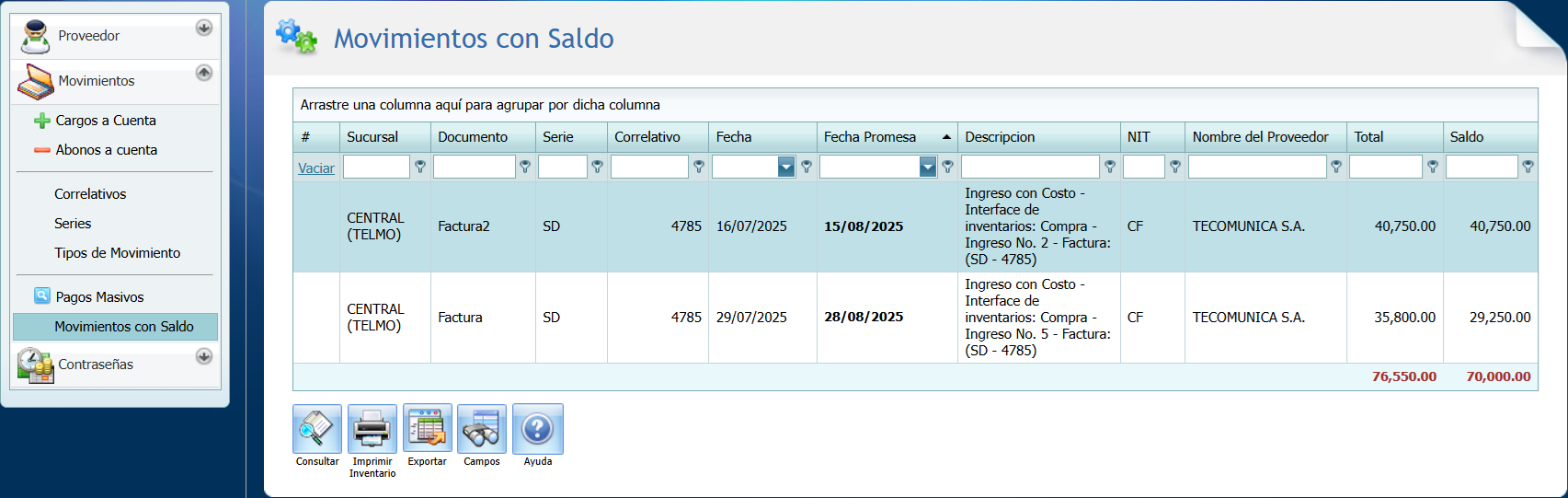
Task: Sort by Nombre del Proveedor header
Action: coord(1266,137)
